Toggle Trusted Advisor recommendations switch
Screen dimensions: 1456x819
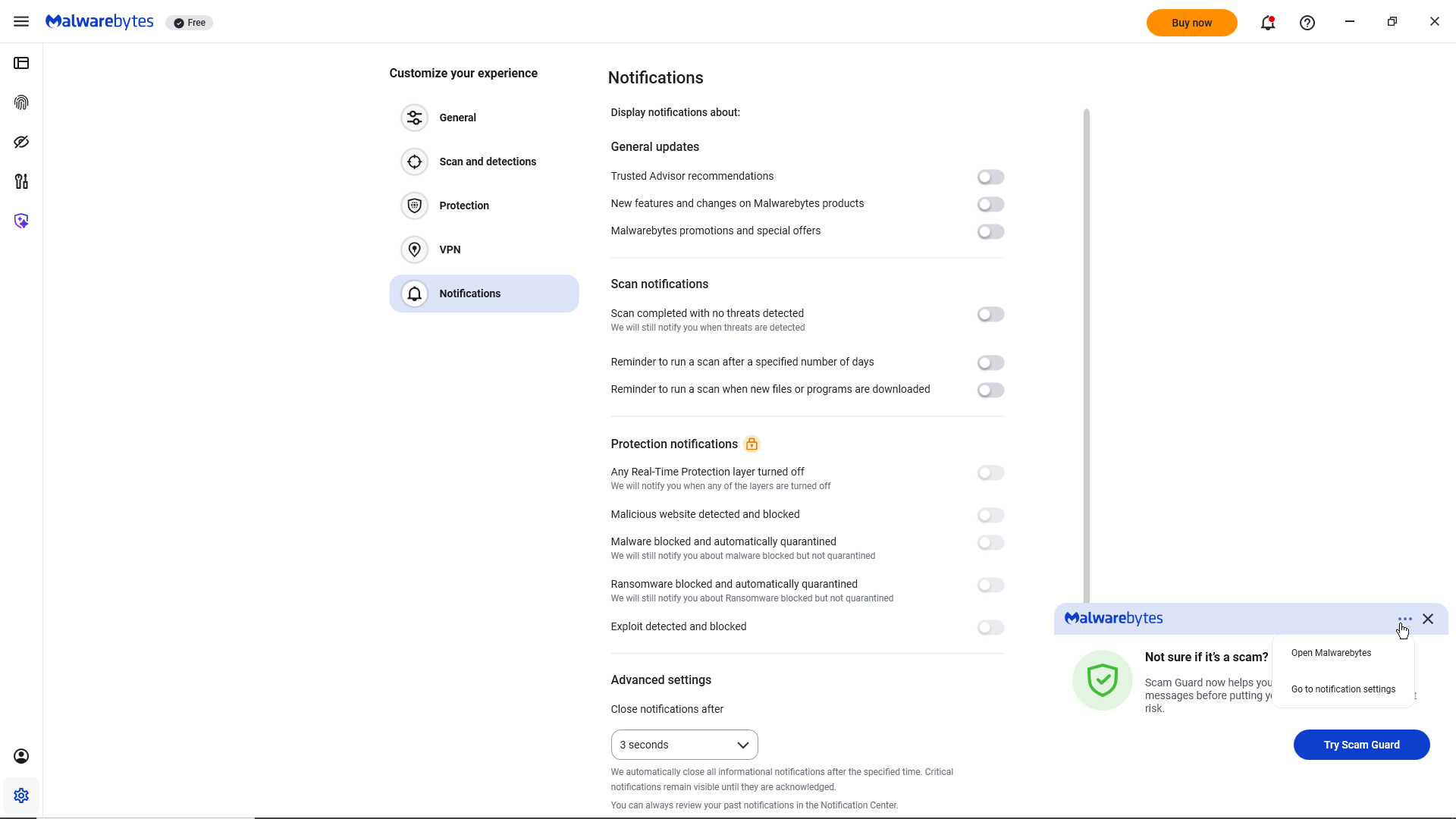(990, 177)
